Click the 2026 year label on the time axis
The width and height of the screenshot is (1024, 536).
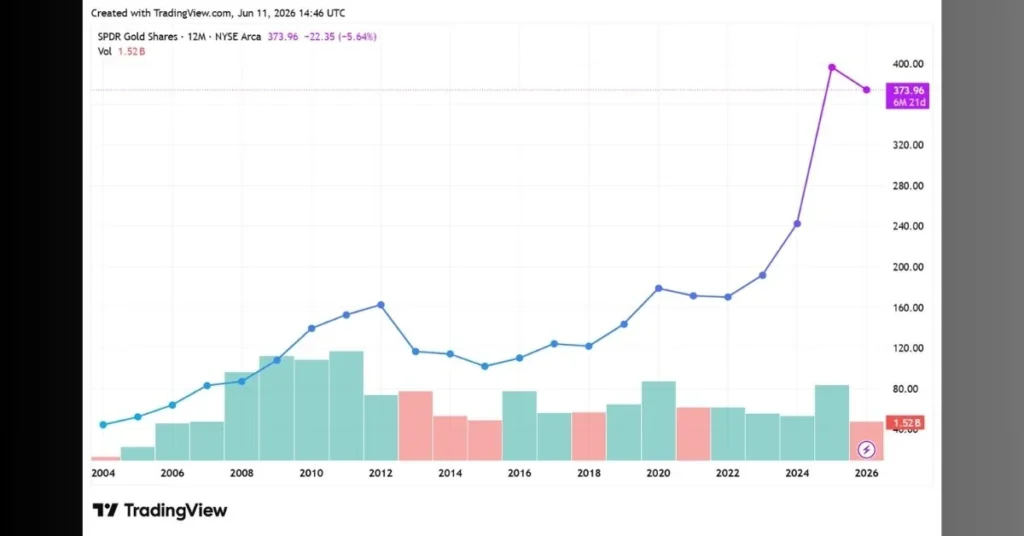867,473
